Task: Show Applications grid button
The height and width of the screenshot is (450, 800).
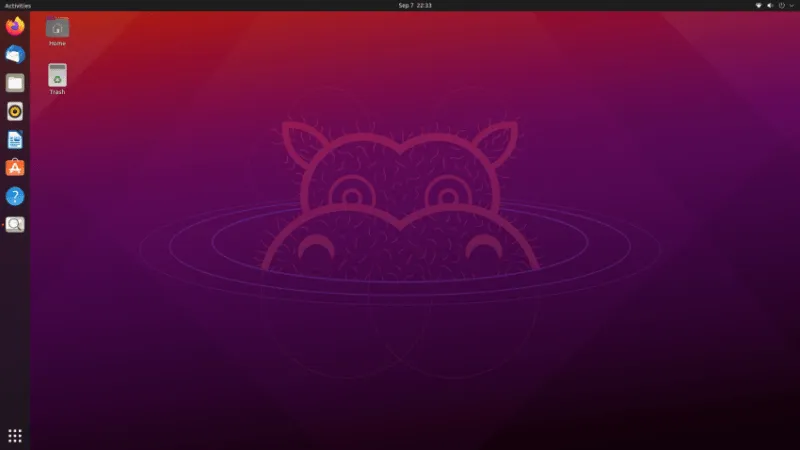Action: tap(15, 436)
